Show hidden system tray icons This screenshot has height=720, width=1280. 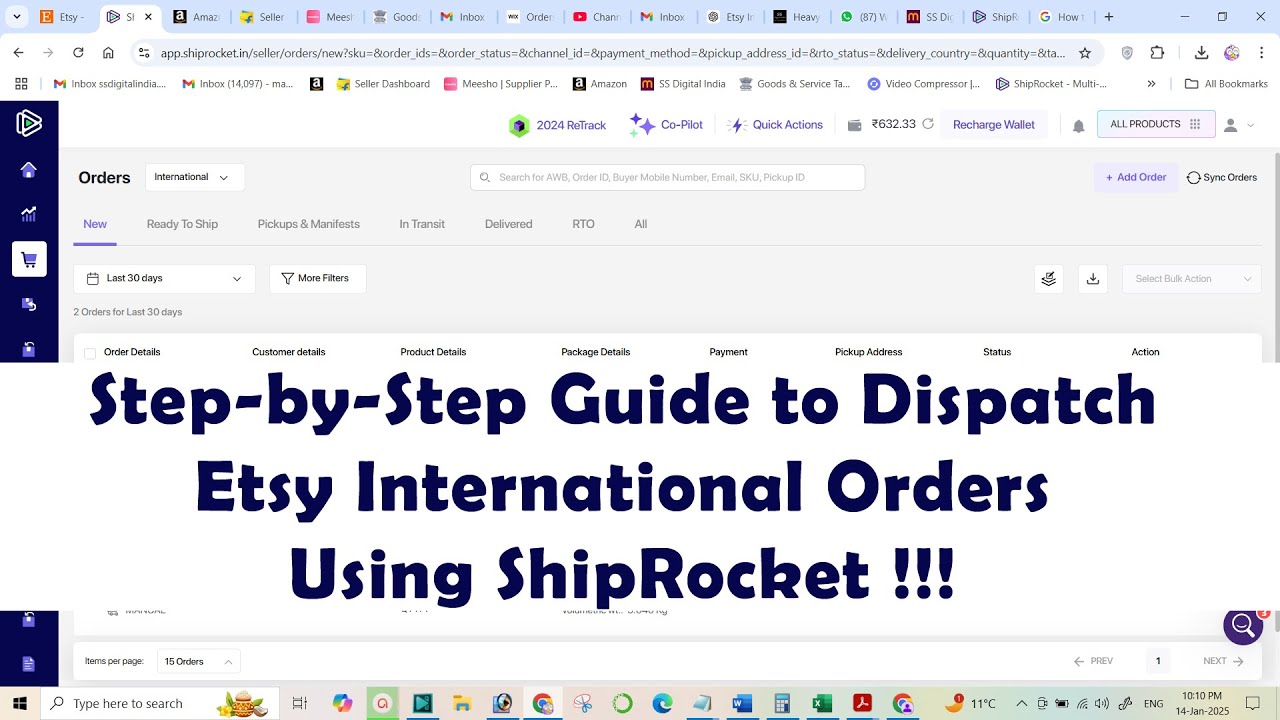pyautogui.click(x=1021, y=703)
